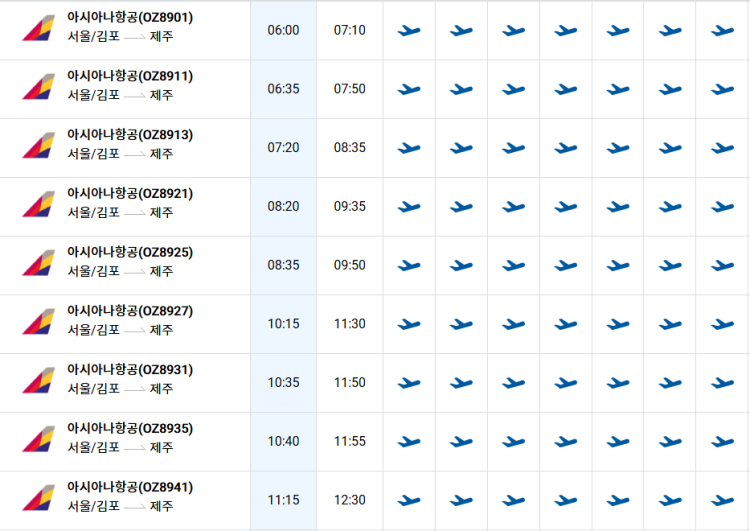Click the Asiana logo for flight OZ8925

[39, 263]
